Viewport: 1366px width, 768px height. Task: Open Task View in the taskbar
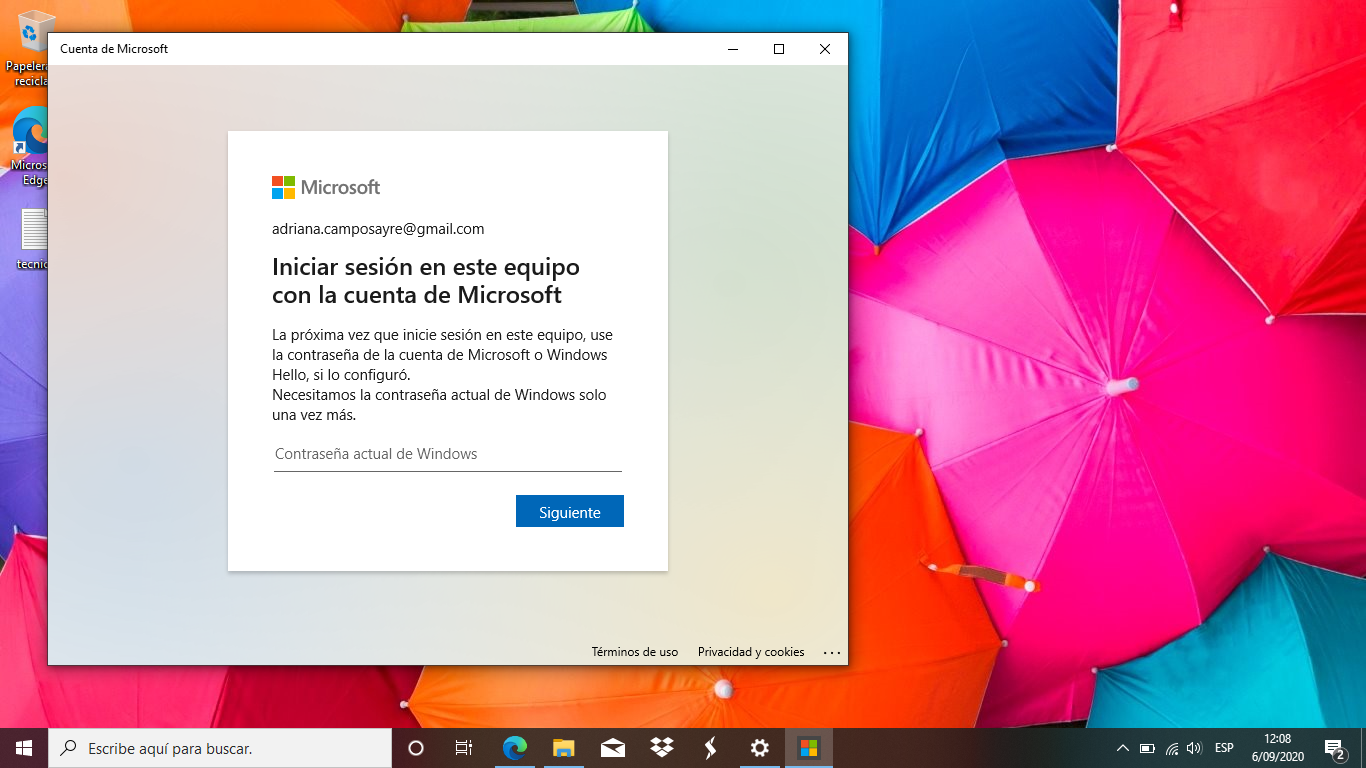tap(464, 748)
